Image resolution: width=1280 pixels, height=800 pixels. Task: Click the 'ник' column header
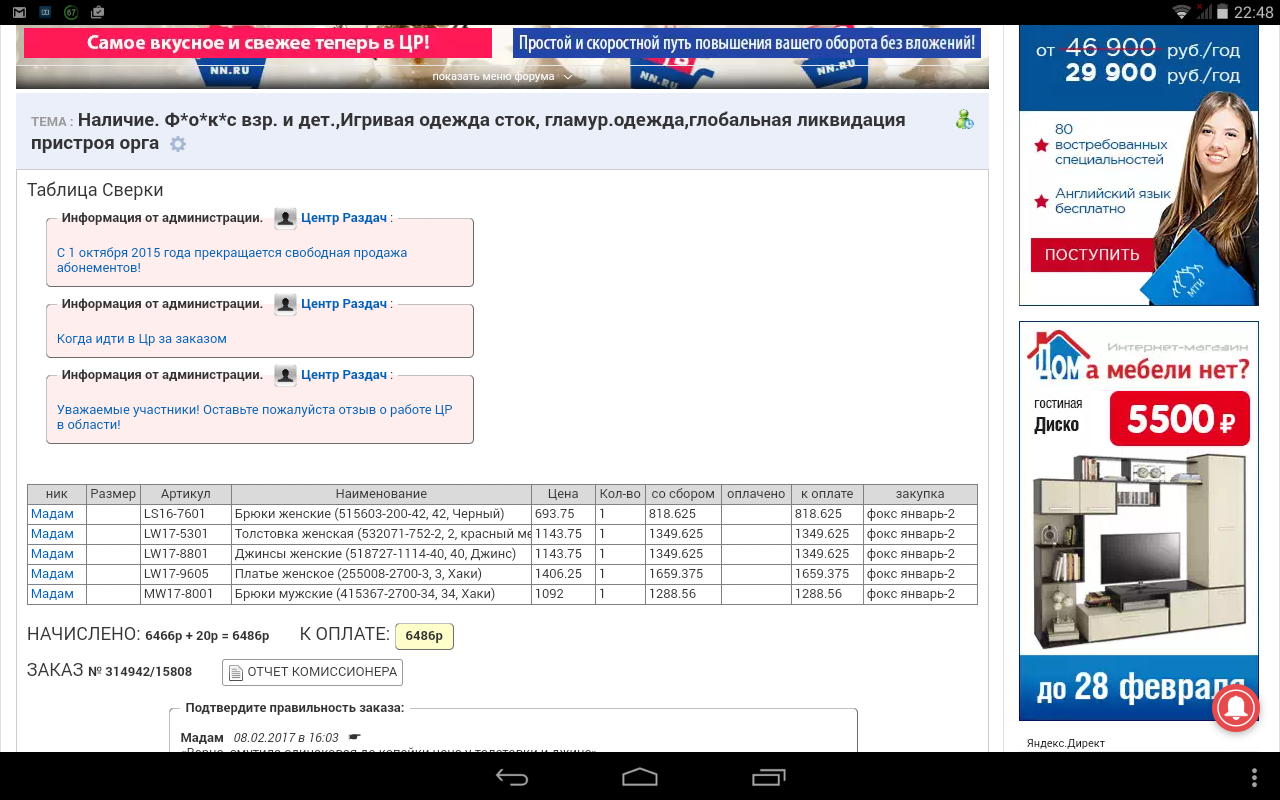[57, 494]
